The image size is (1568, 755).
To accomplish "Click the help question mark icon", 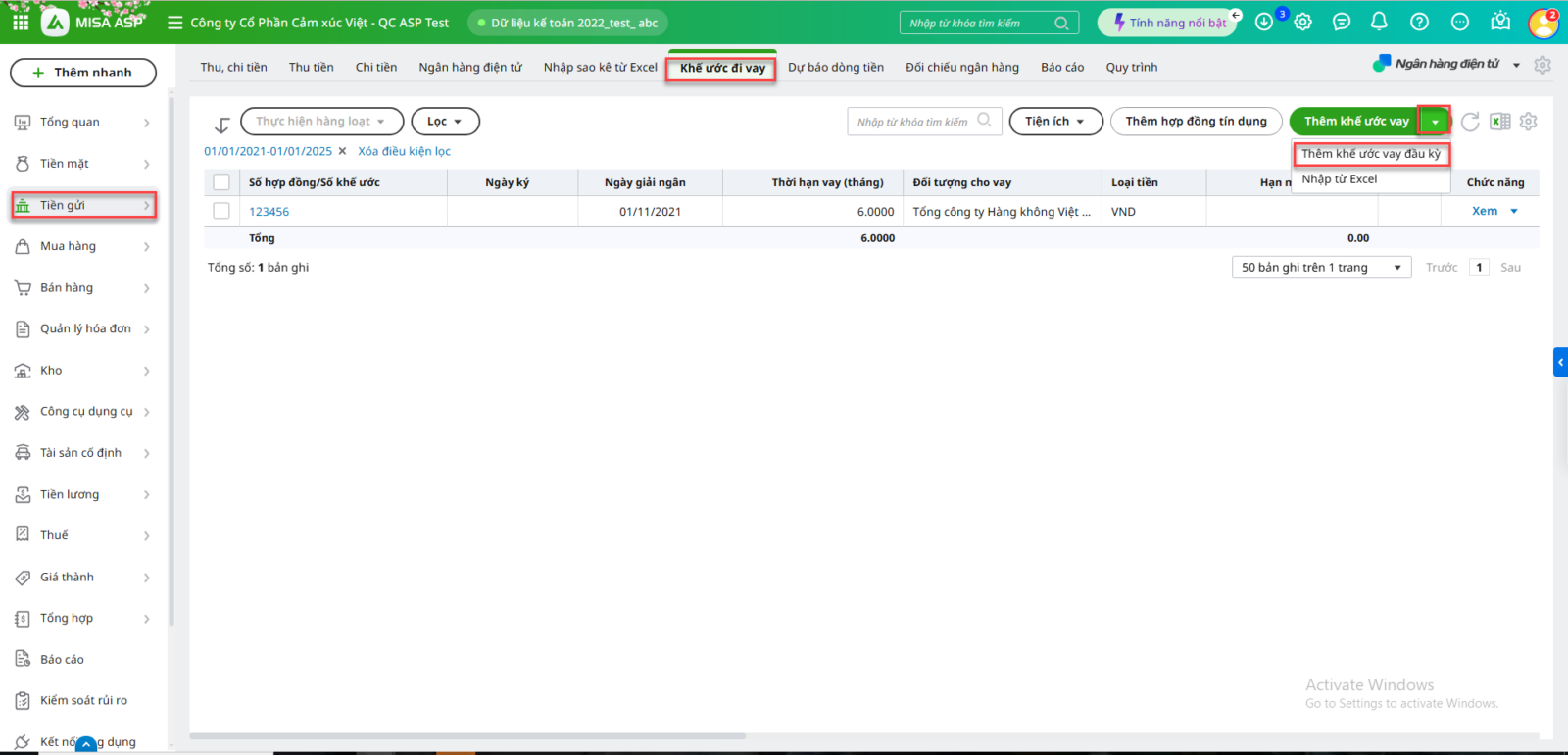I will coord(1419,22).
